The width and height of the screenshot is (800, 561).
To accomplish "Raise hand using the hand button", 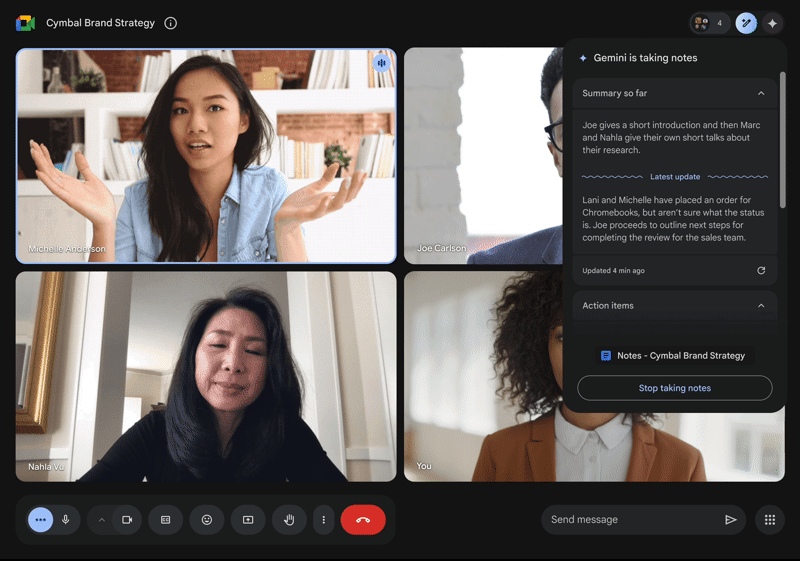I will pos(289,520).
